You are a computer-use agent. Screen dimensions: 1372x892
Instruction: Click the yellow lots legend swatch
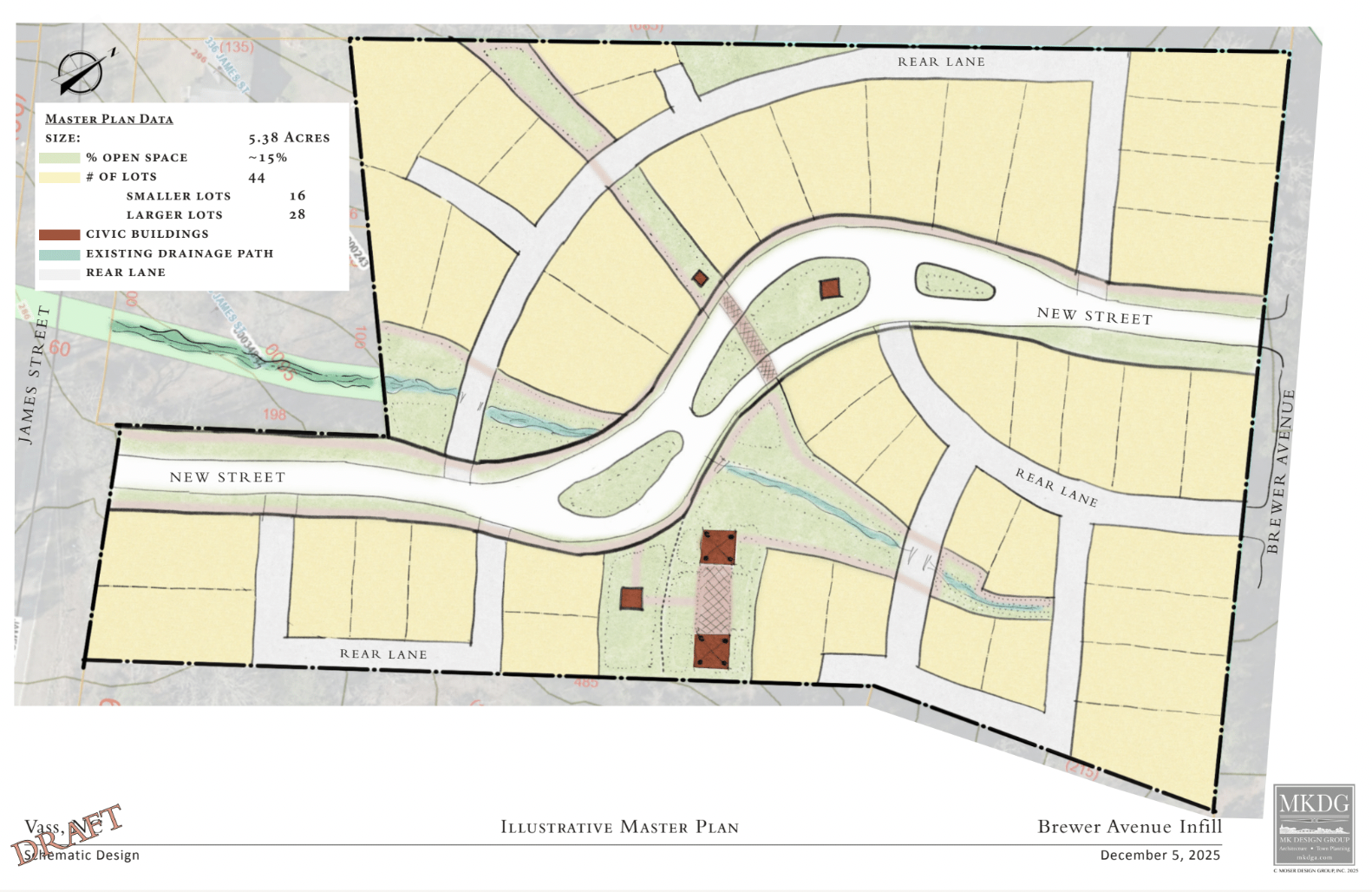59,177
